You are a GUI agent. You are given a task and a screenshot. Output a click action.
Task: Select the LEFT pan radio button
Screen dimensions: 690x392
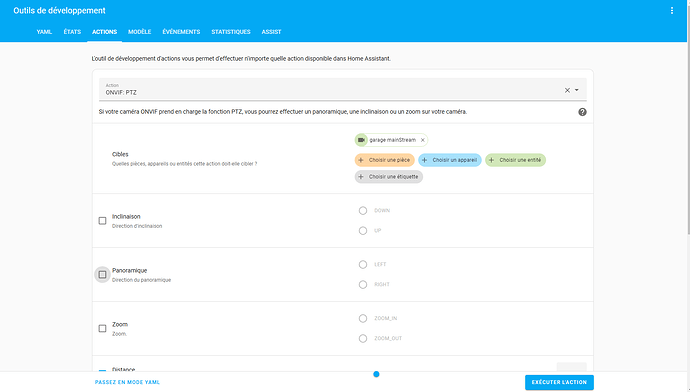pyautogui.click(x=363, y=264)
